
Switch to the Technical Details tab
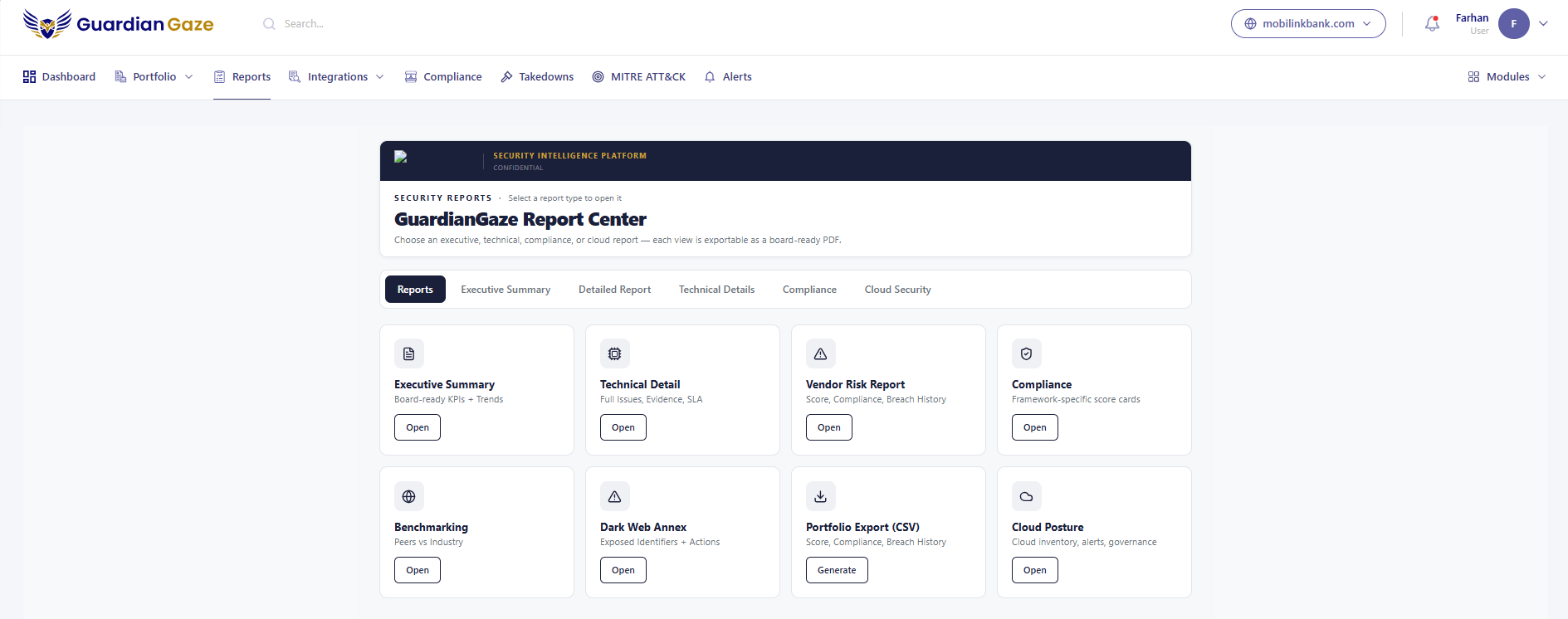pyautogui.click(x=716, y=290)
